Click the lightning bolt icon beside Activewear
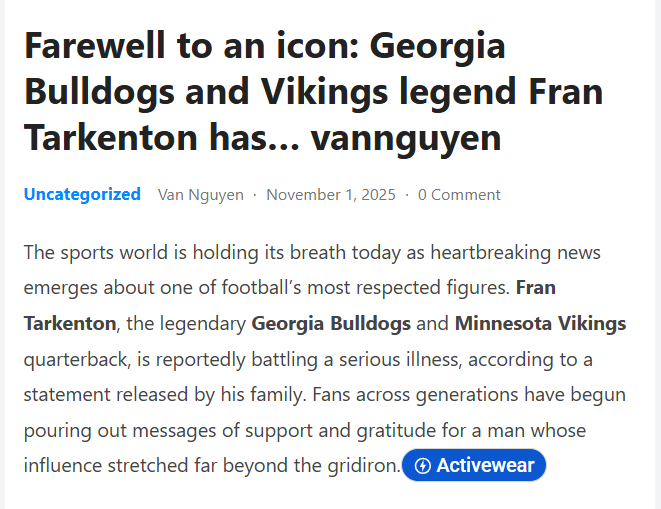 pos(422,465)
